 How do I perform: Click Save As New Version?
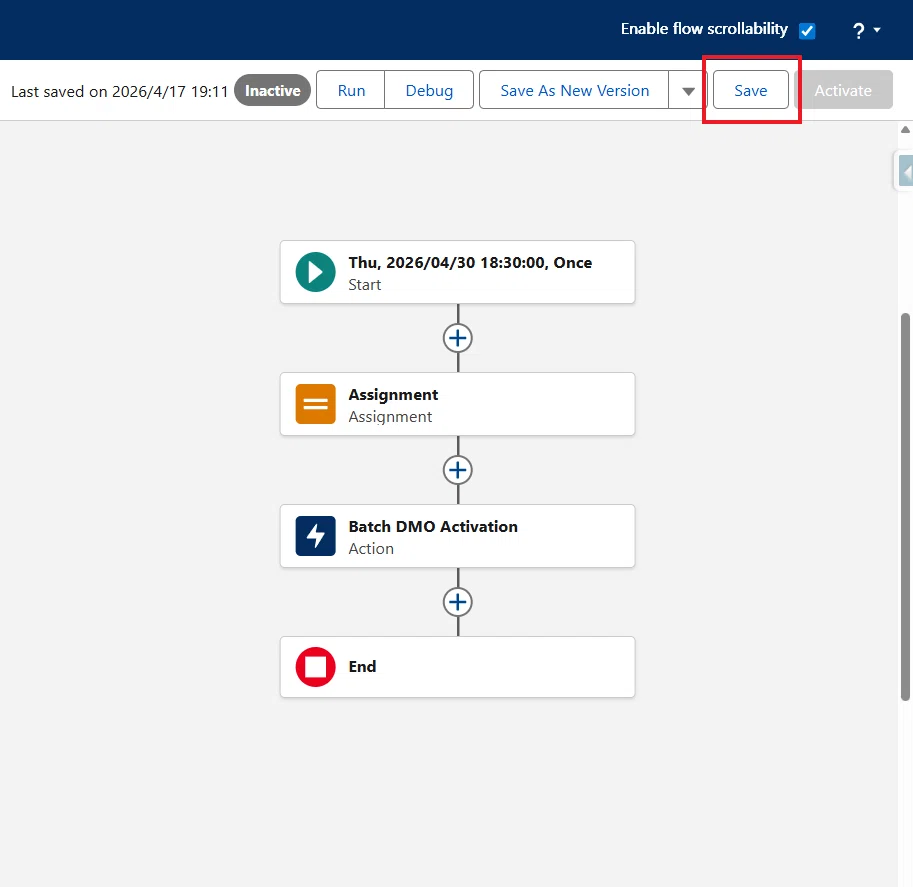click(x=574, y=90)
